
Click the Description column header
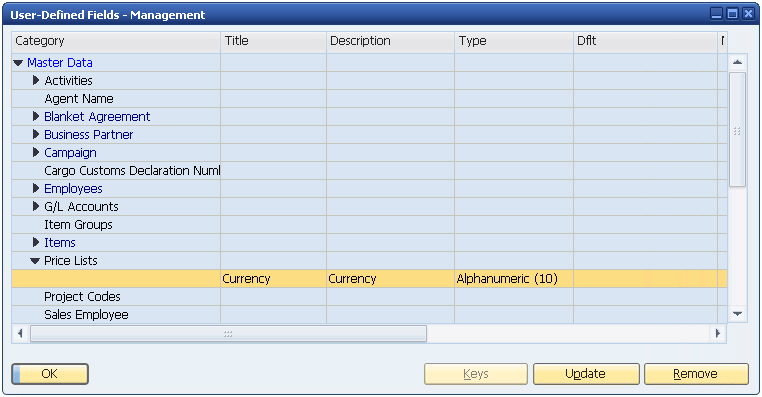coord(391,41)
